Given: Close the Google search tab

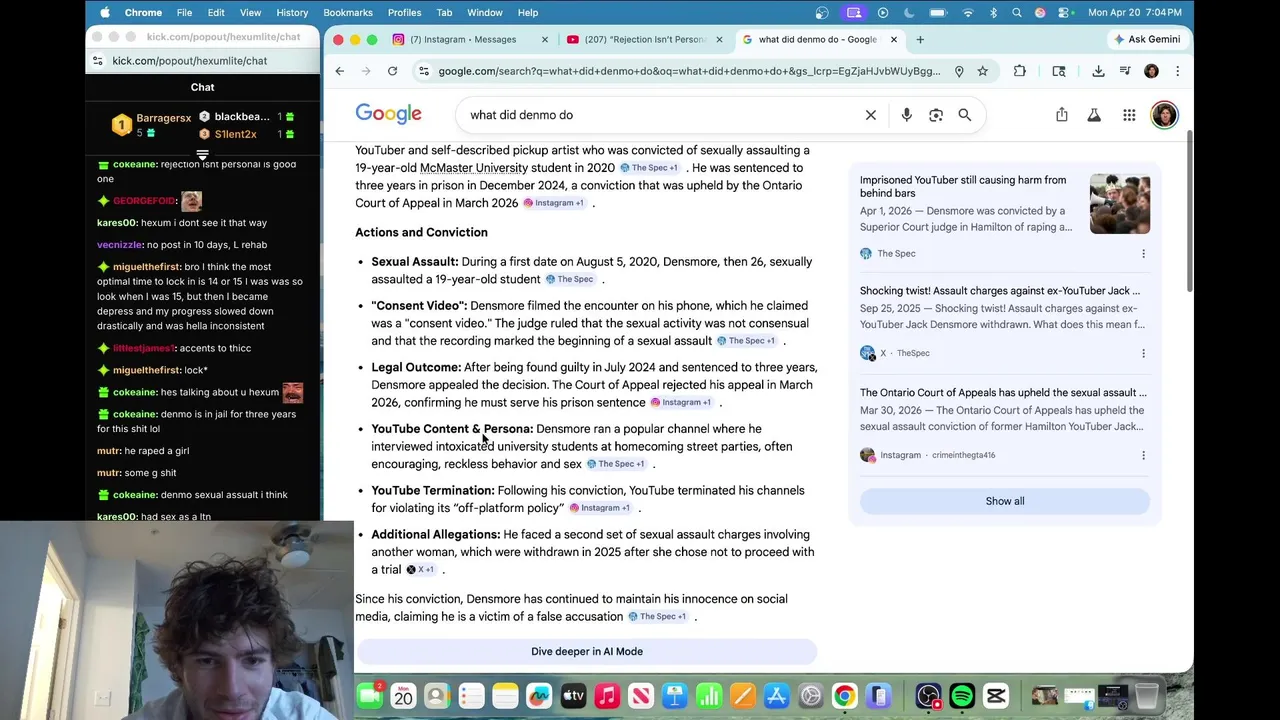Looking at the screenshot, I should 894,40.
